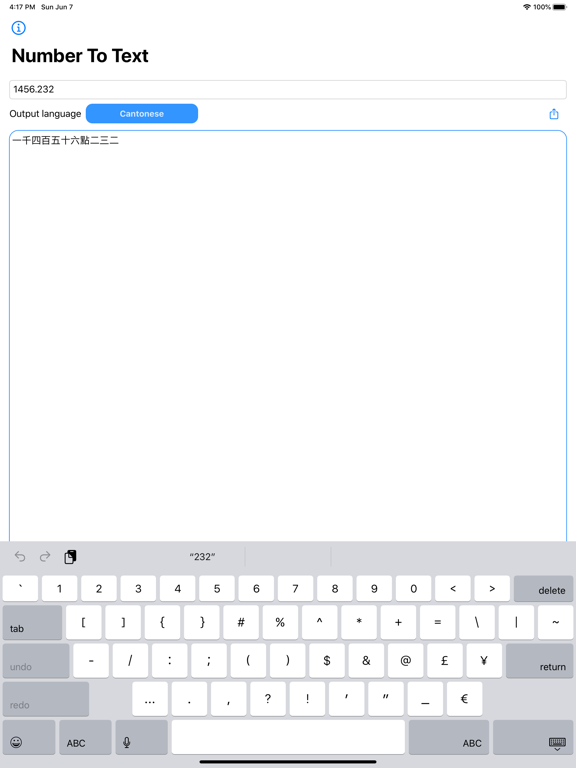Tap the colon key
The image size is (576, 768).
click(x=169, y=661)
